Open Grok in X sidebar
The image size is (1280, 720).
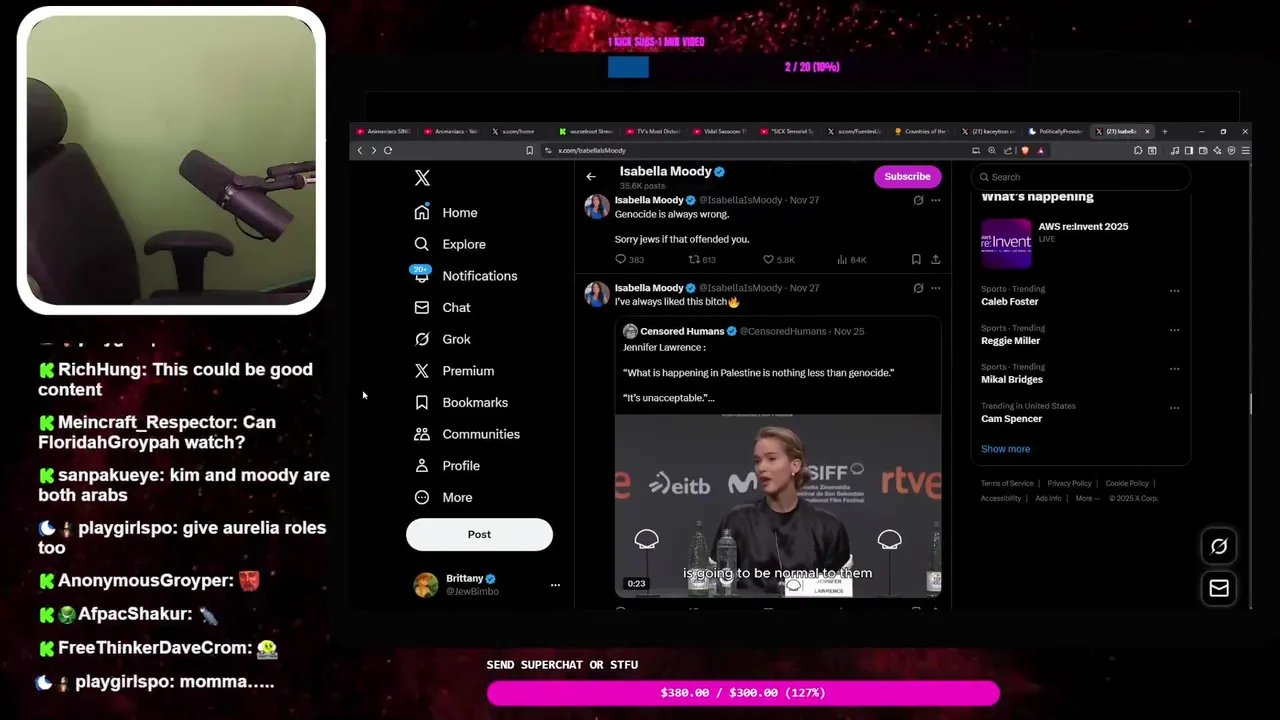pos(442,339)
